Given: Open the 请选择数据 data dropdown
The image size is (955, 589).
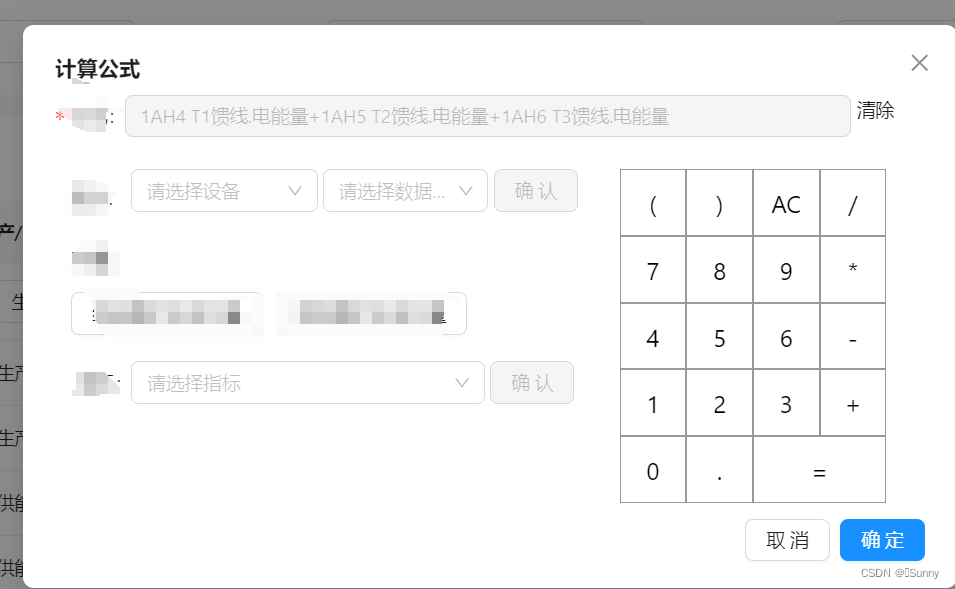Looking at the screenshot, I should [405, 190].
